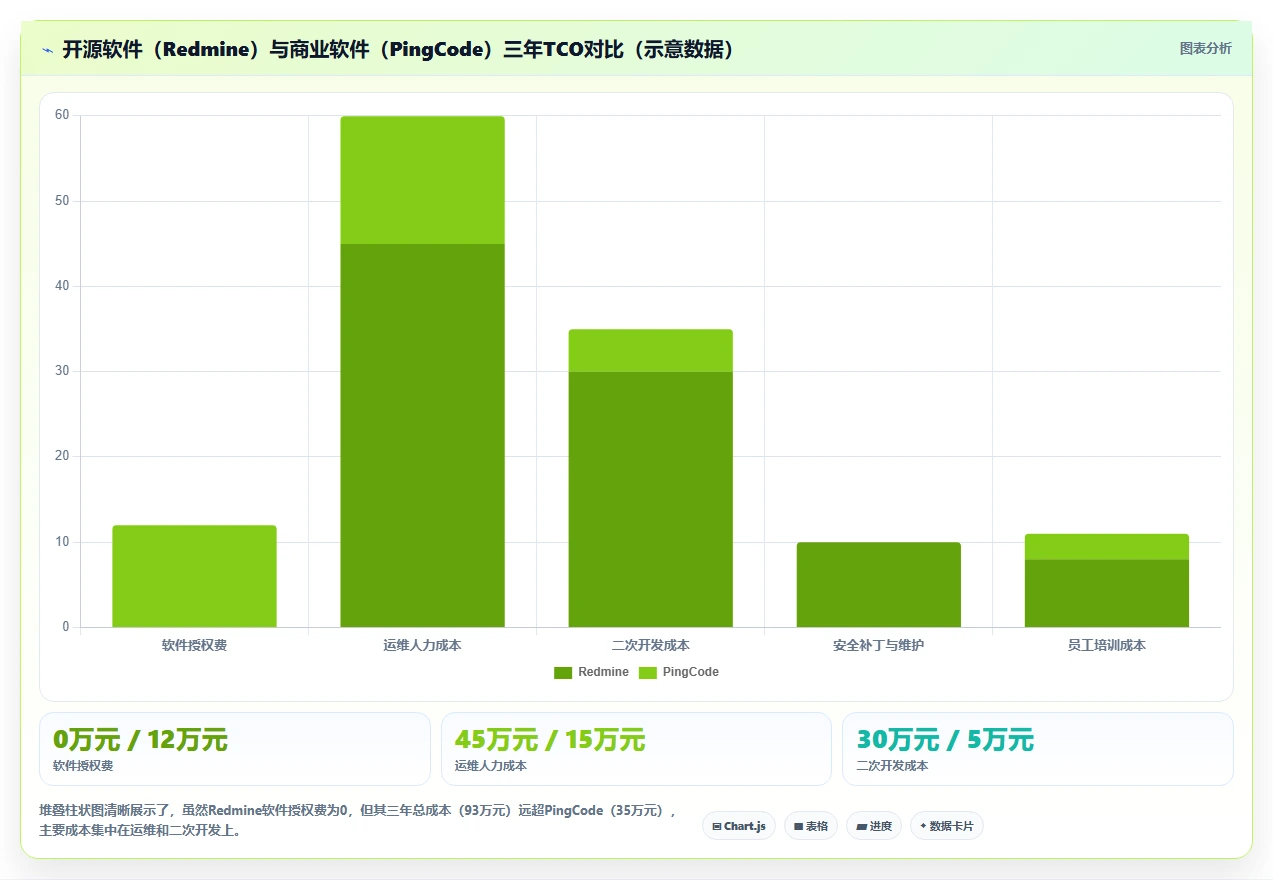This screenshot has width=1273, height=880.
Task: Click the 图表分析 label in header
Action: 1205,48
